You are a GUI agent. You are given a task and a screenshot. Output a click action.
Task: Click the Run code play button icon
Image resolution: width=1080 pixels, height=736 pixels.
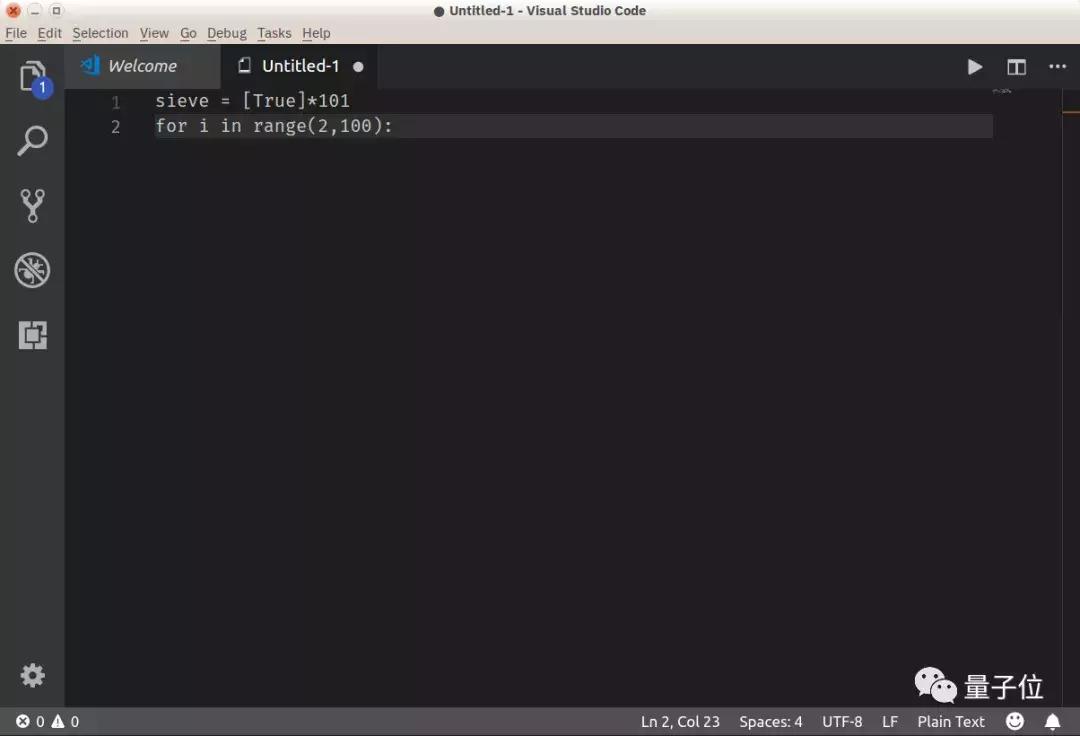click(975, 67)
